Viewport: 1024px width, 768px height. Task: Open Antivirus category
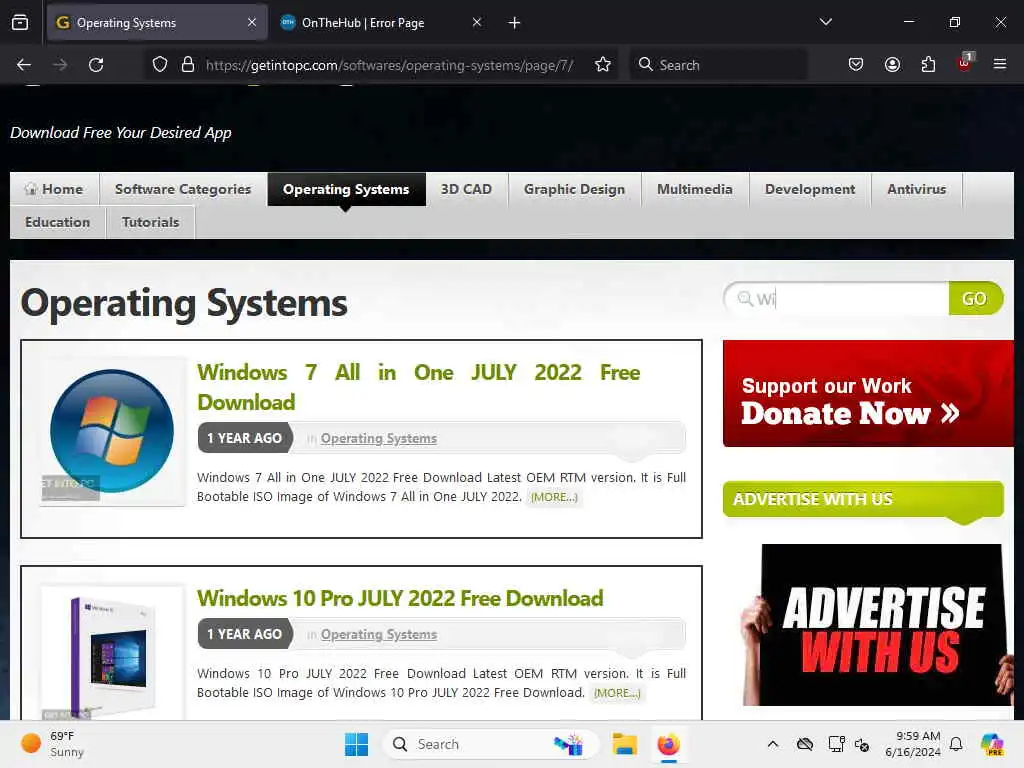pos(916,189)
